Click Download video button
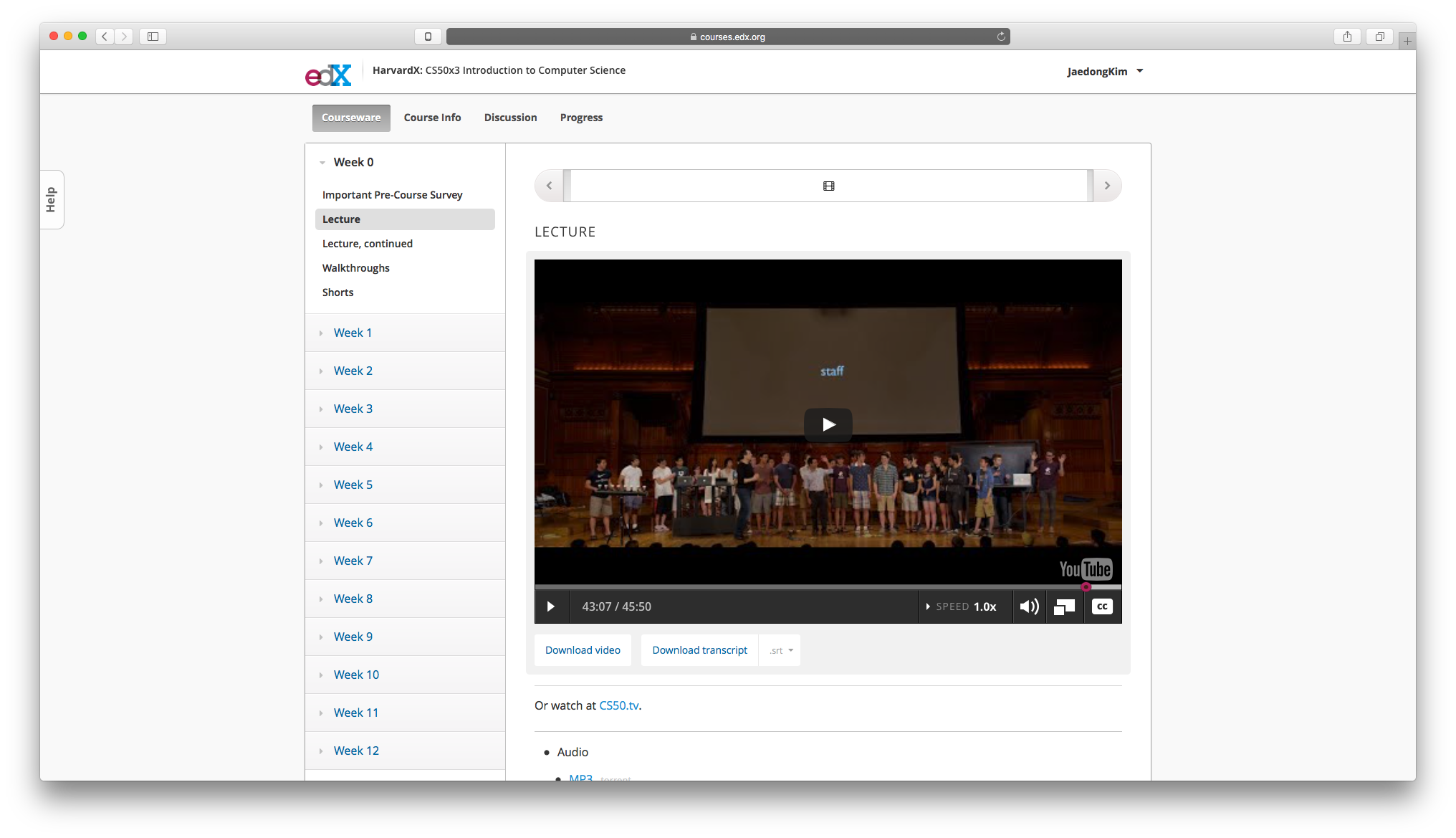 pyautogui.click(x=583, y=650)
